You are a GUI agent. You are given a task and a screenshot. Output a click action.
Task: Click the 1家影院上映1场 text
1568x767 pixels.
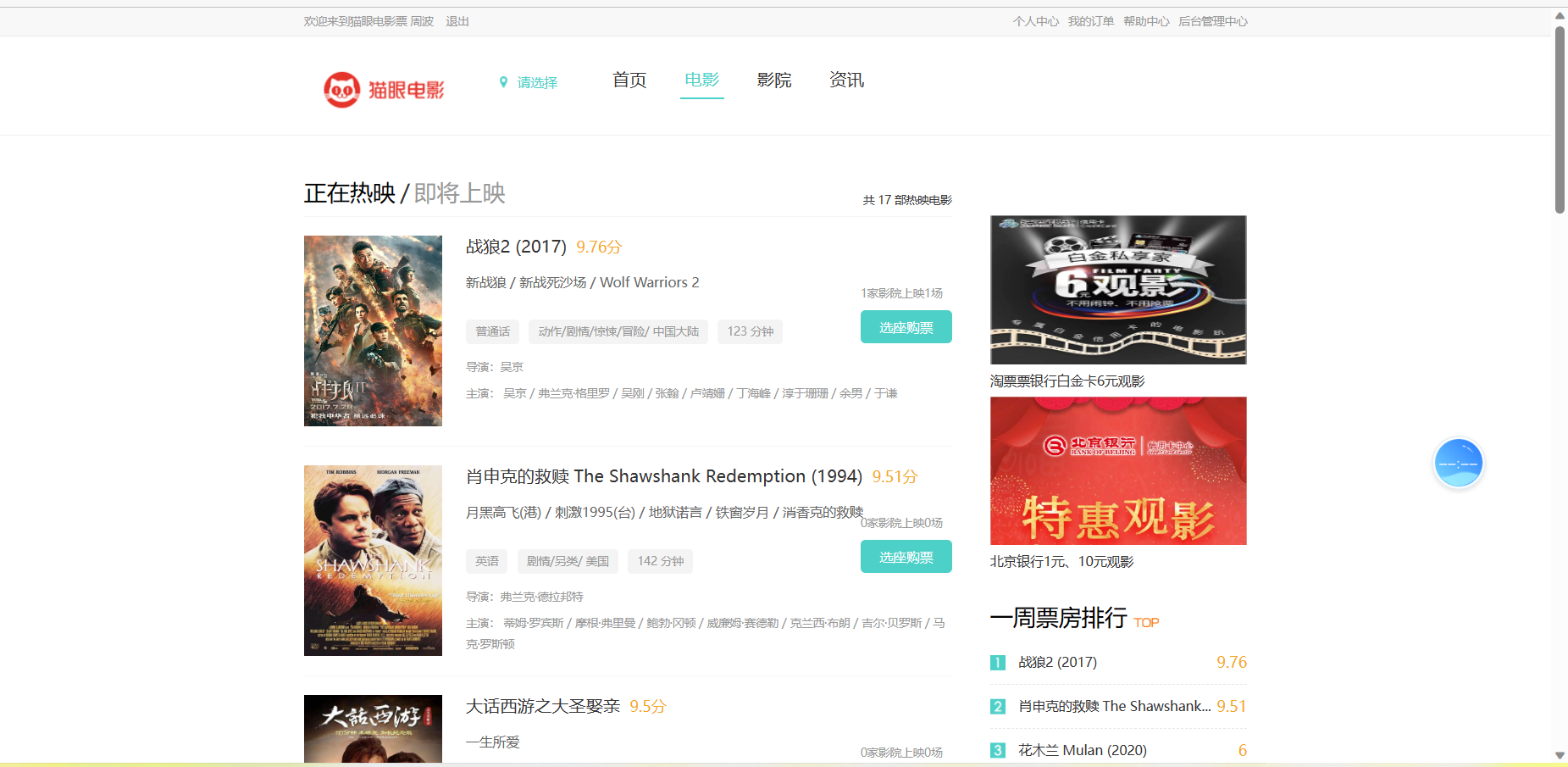click(x=901, y=293)
